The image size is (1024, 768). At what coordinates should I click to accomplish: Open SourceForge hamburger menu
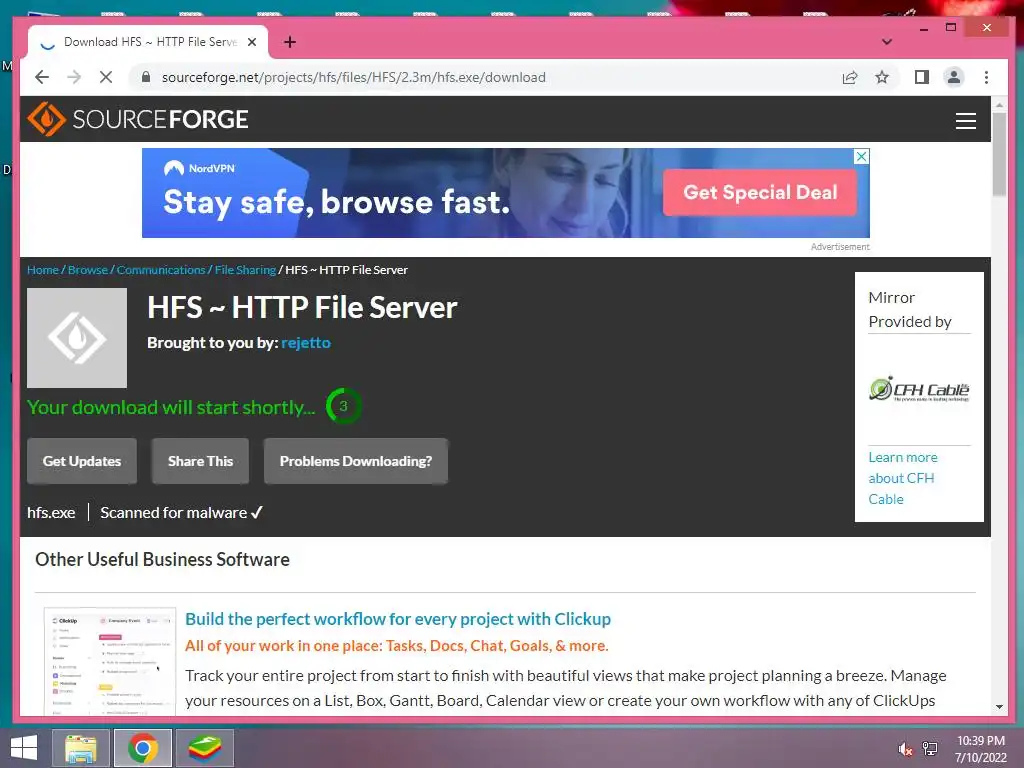[965, 121]
